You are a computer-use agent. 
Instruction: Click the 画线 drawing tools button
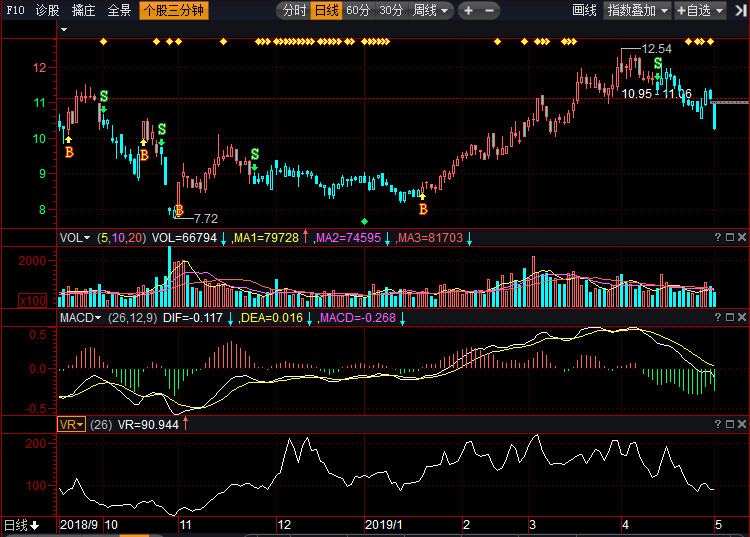584,10
